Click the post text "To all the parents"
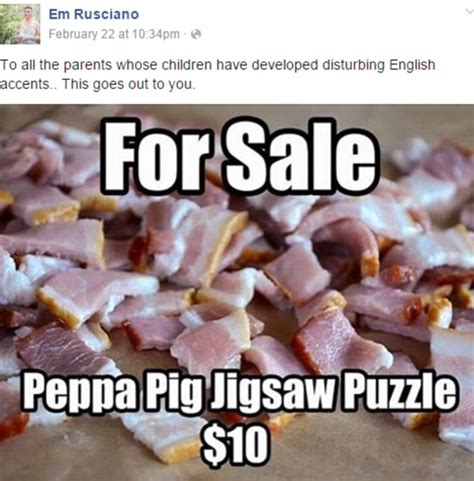 click(56, 65)
